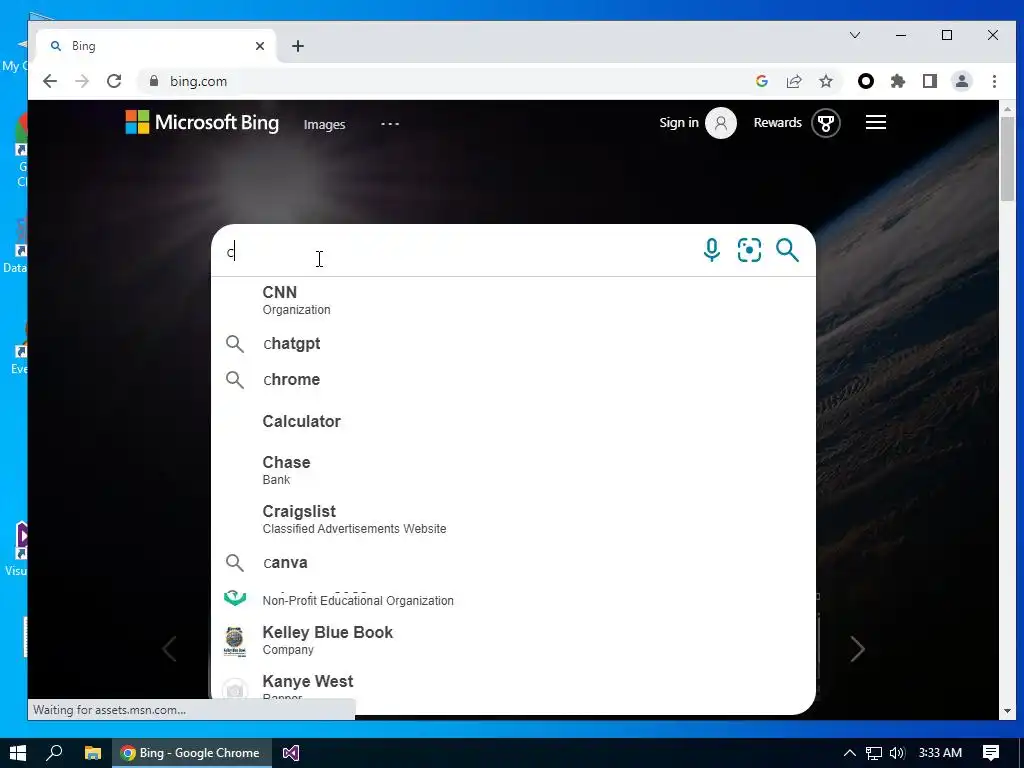Viewport: 1024px width, 768px height.
Task: Select Chase Bank suggestion
Action: (x=513, y=470)
